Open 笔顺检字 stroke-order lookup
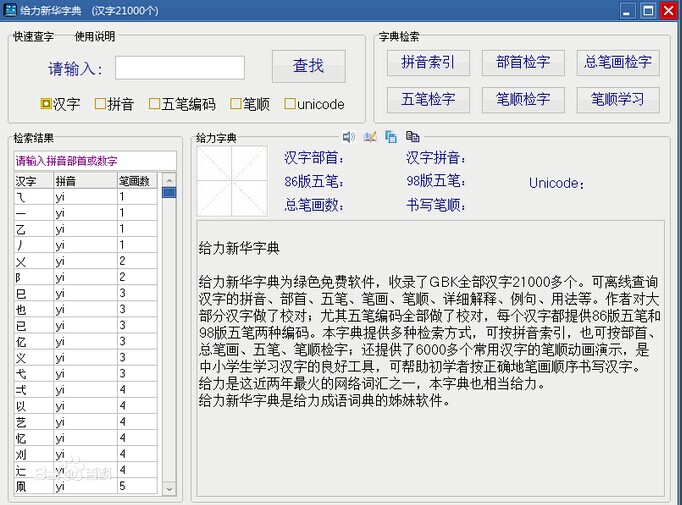 click(x=523, y=100)
